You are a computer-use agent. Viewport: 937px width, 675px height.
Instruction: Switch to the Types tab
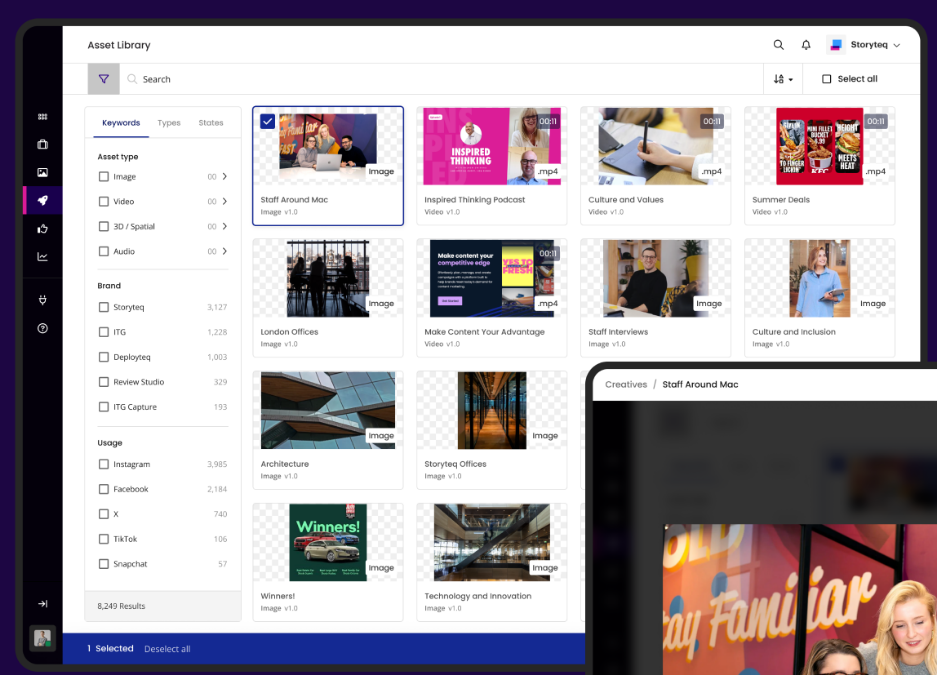[169, 122]
